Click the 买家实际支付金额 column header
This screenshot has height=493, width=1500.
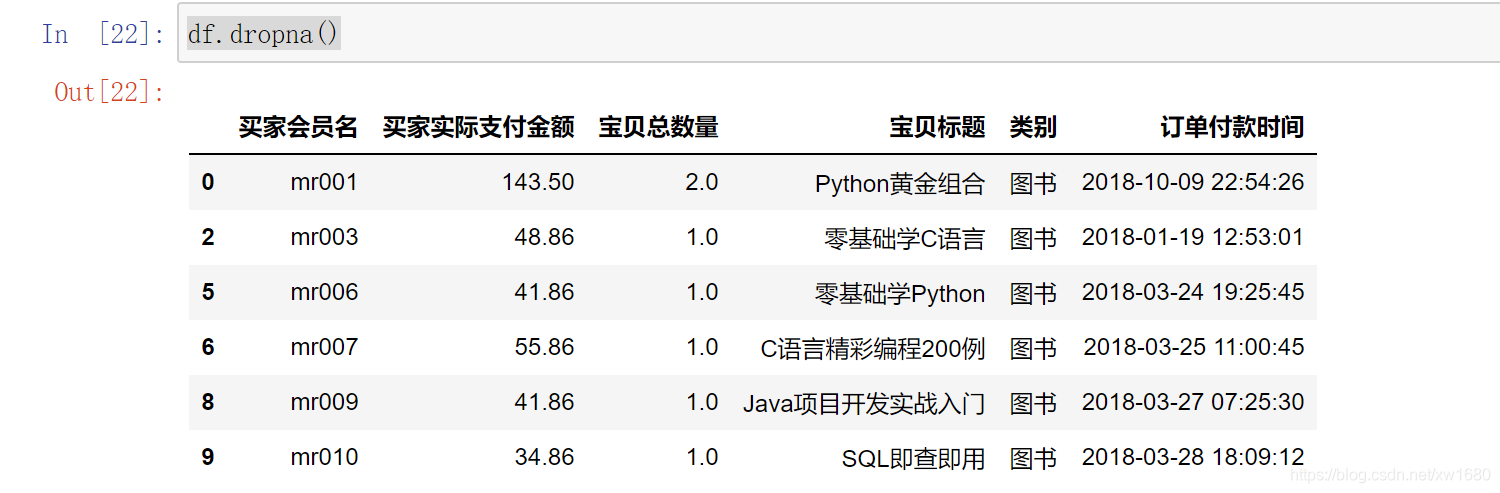point(479,127)
